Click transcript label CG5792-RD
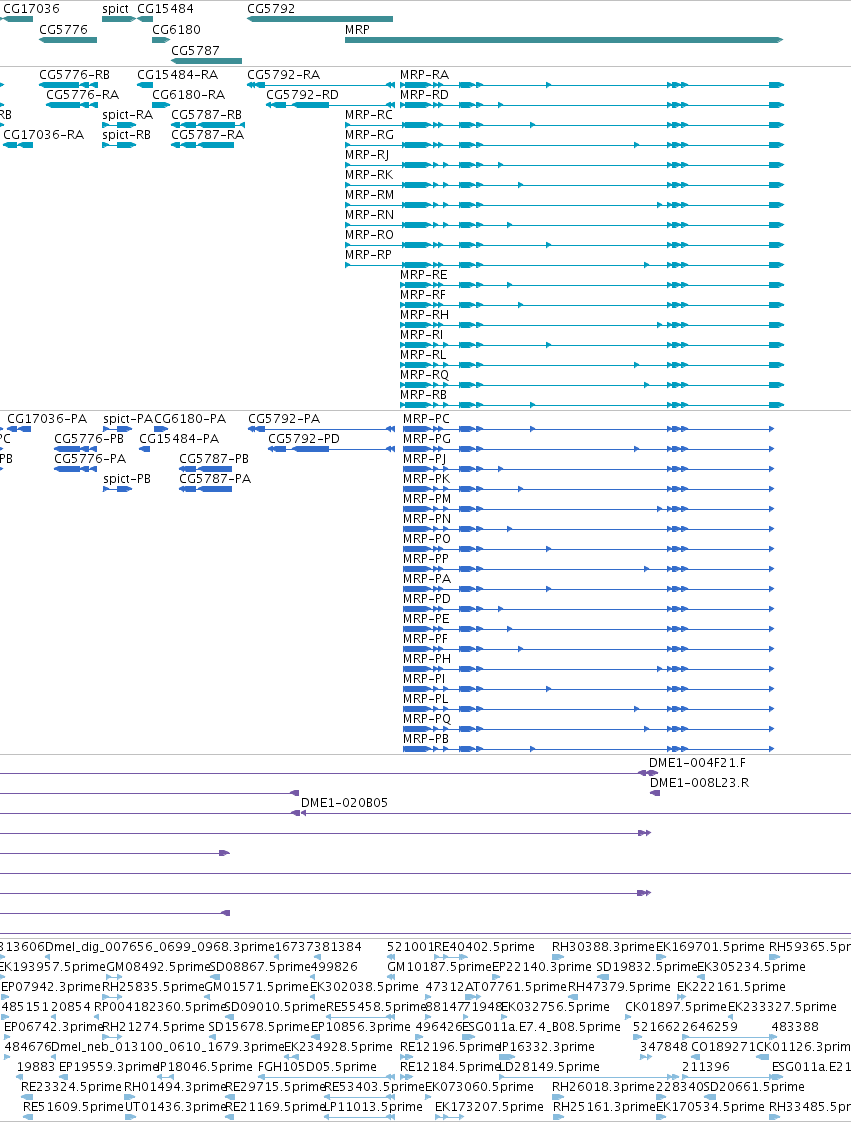The height and width of the screenshot is (1122, 851). (303, 94)
